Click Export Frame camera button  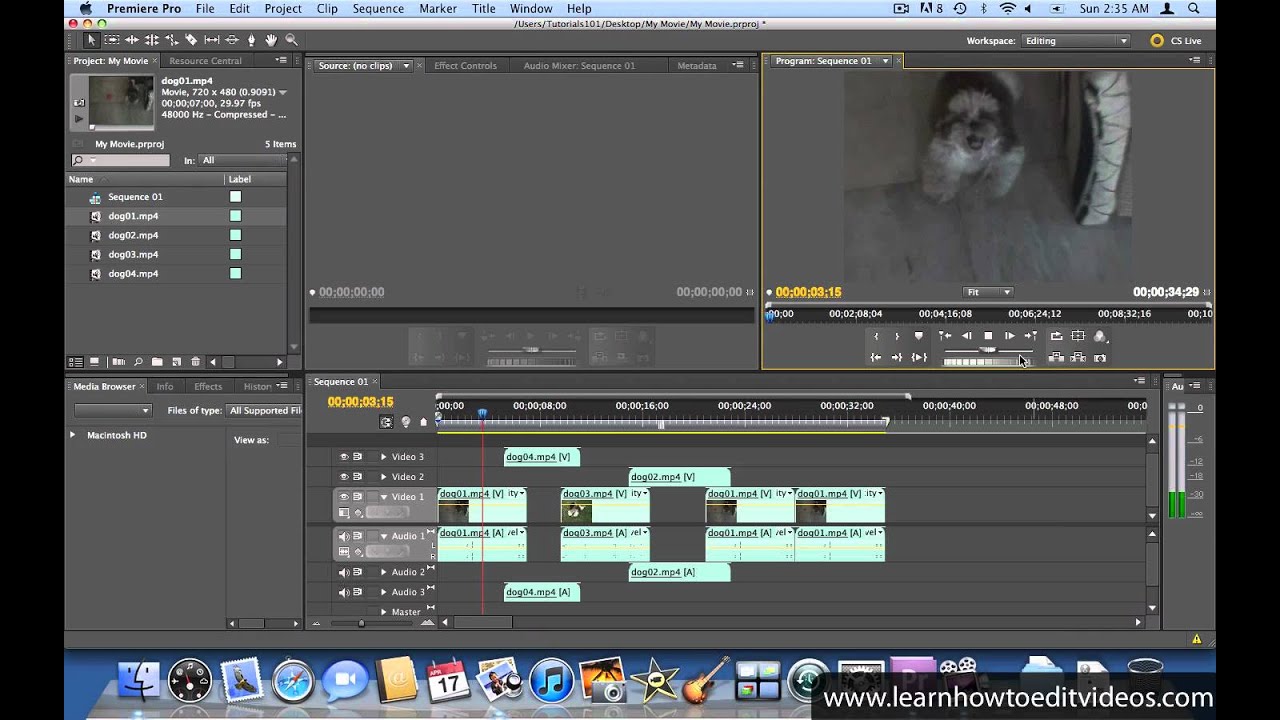[1100, 358]
